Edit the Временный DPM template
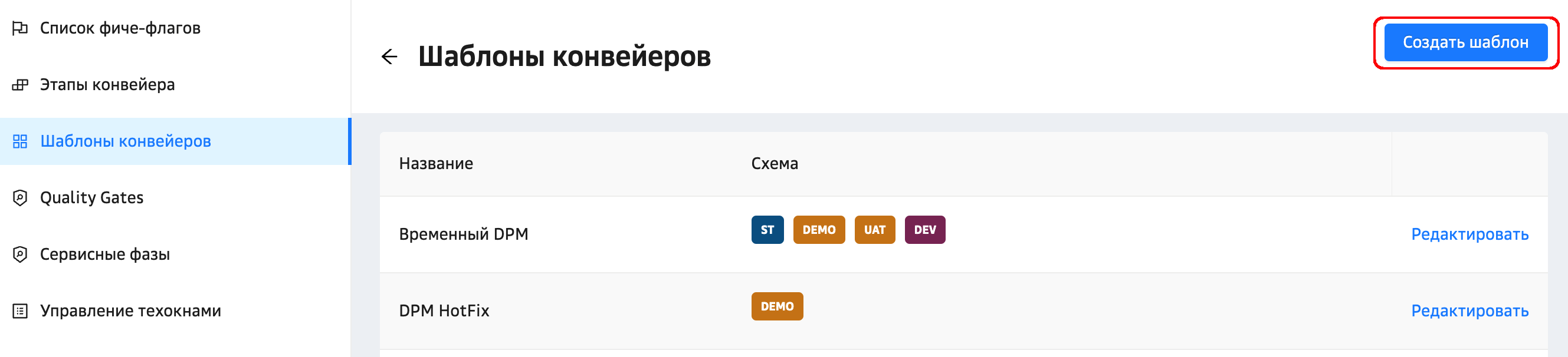This screenshot has width=1568, height=357. point(1469,234)
